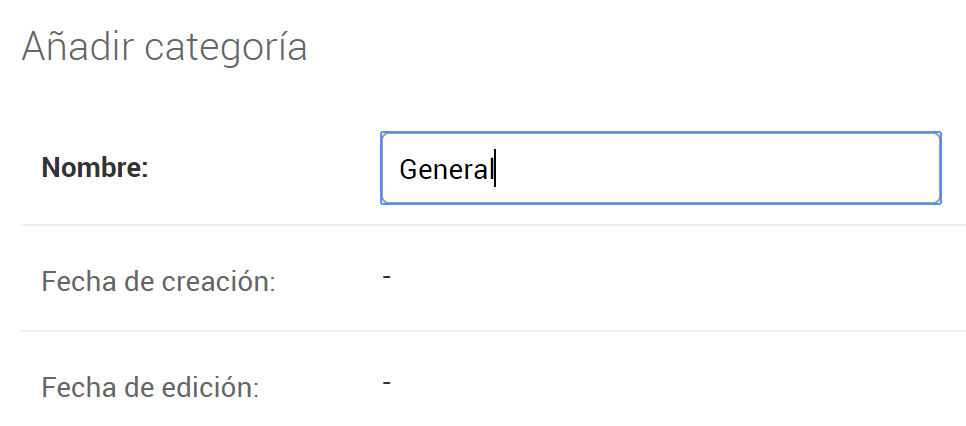
Task: Click the blue focused border of the Nombre field
Action: [660, 133]
